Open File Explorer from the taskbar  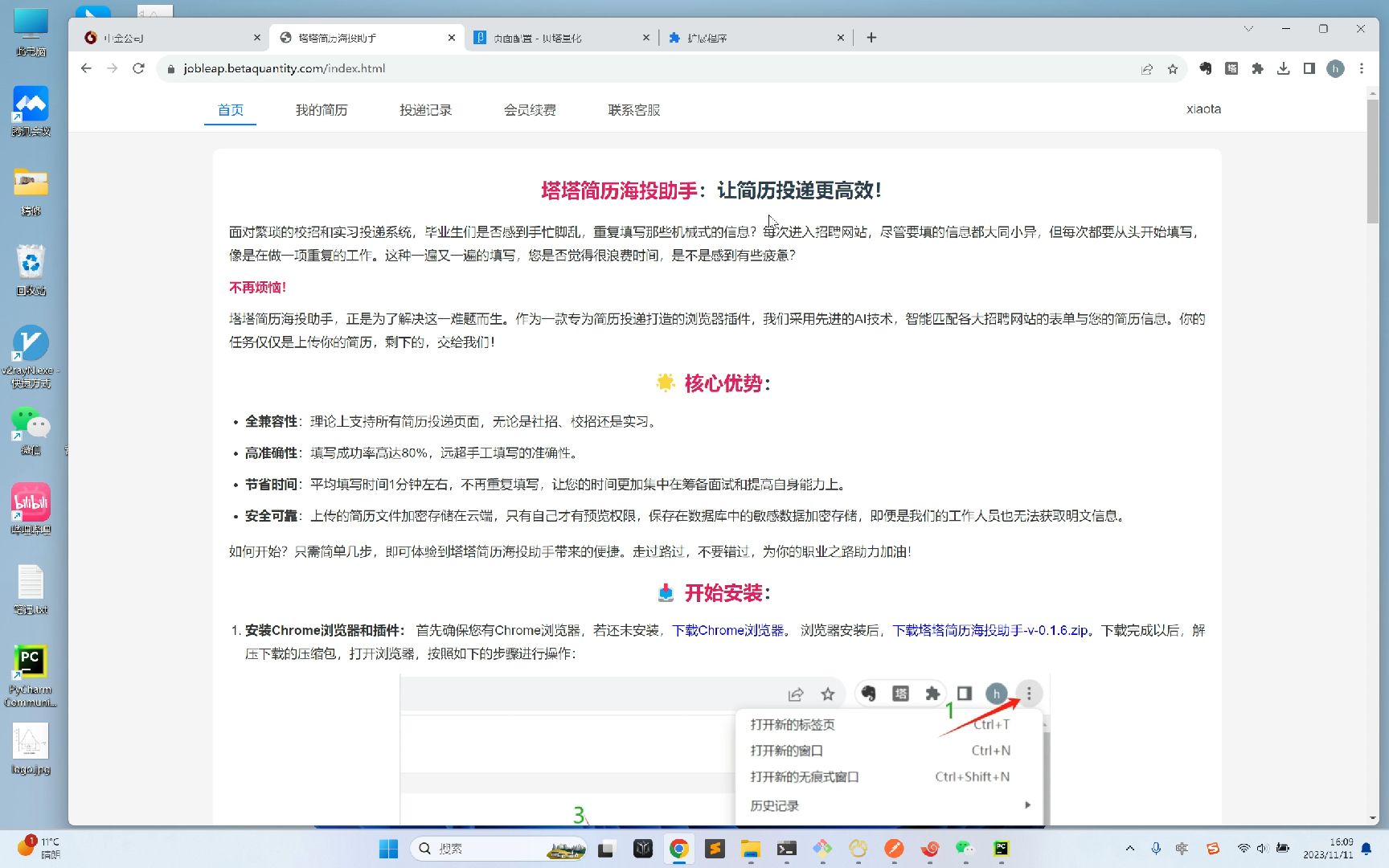point(751,849)
